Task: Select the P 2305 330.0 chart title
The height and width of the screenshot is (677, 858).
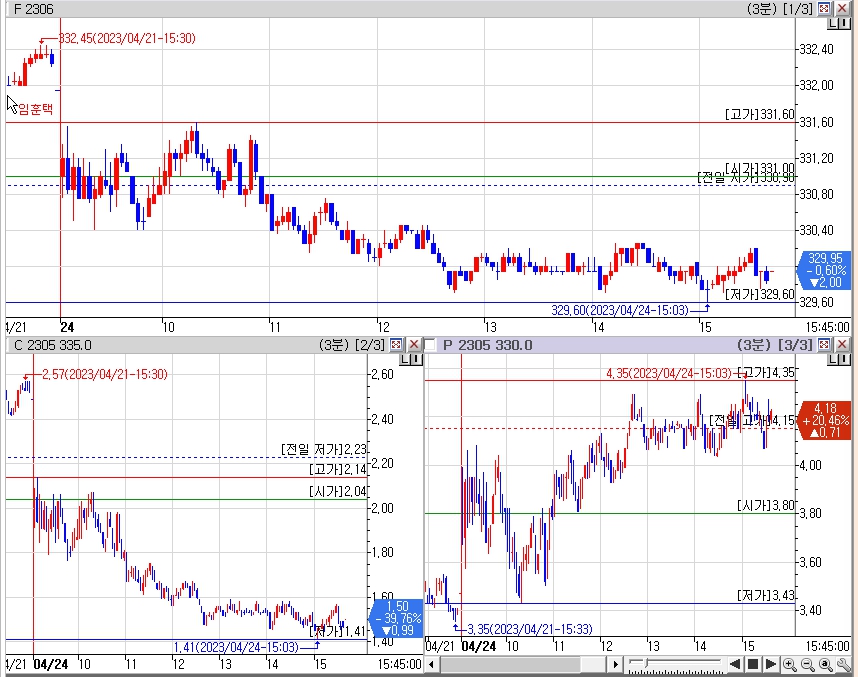Action: (x=487, y=345)
